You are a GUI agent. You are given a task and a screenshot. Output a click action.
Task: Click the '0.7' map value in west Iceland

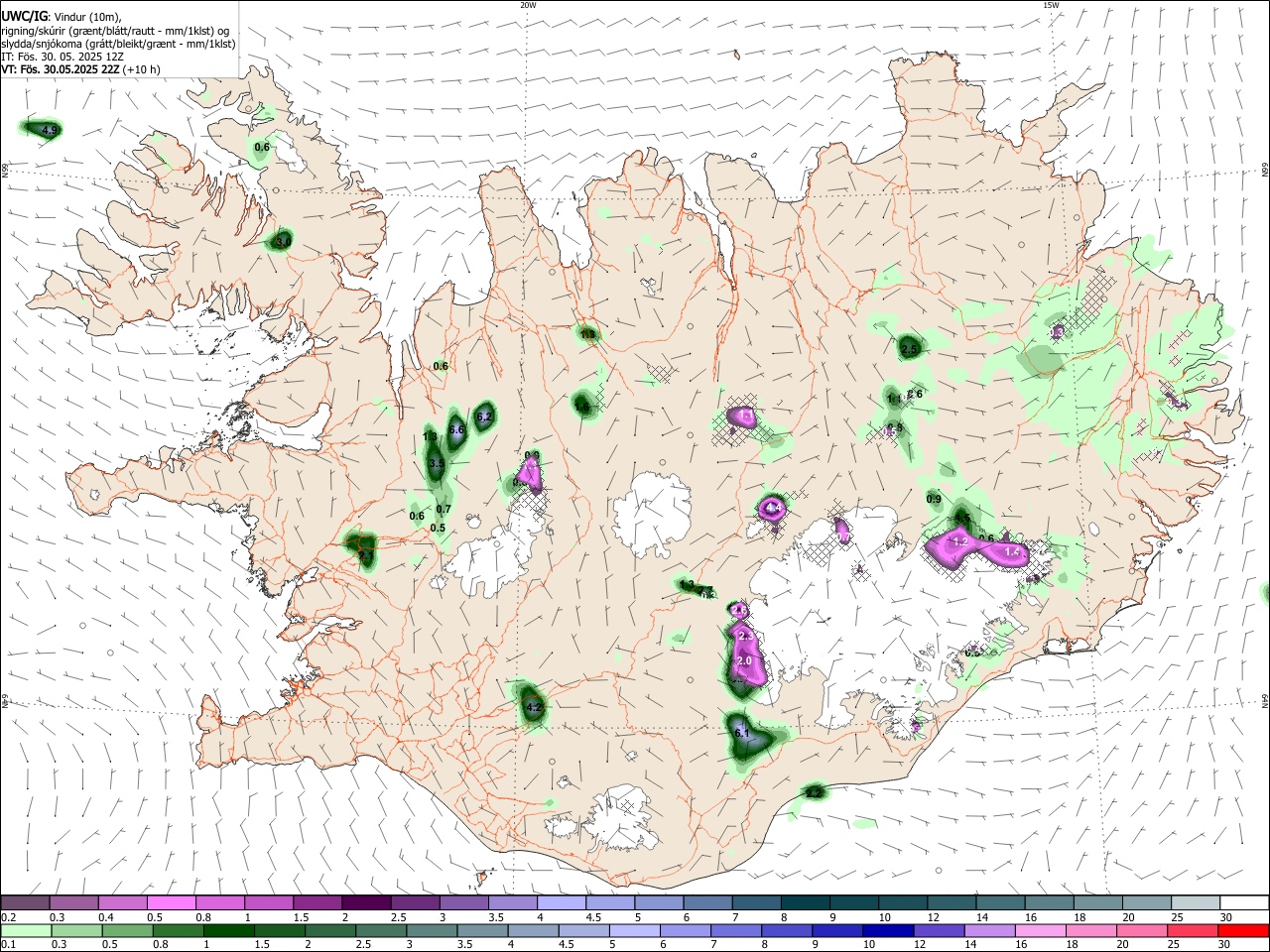(x=444, y=509)
